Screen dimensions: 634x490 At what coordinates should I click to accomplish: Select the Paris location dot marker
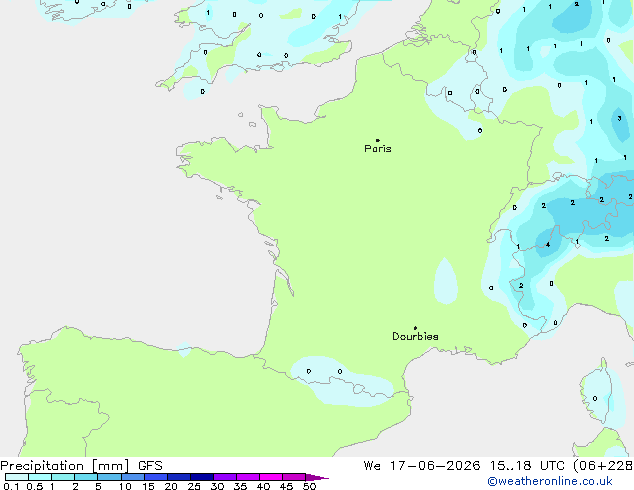click(378, 140)
